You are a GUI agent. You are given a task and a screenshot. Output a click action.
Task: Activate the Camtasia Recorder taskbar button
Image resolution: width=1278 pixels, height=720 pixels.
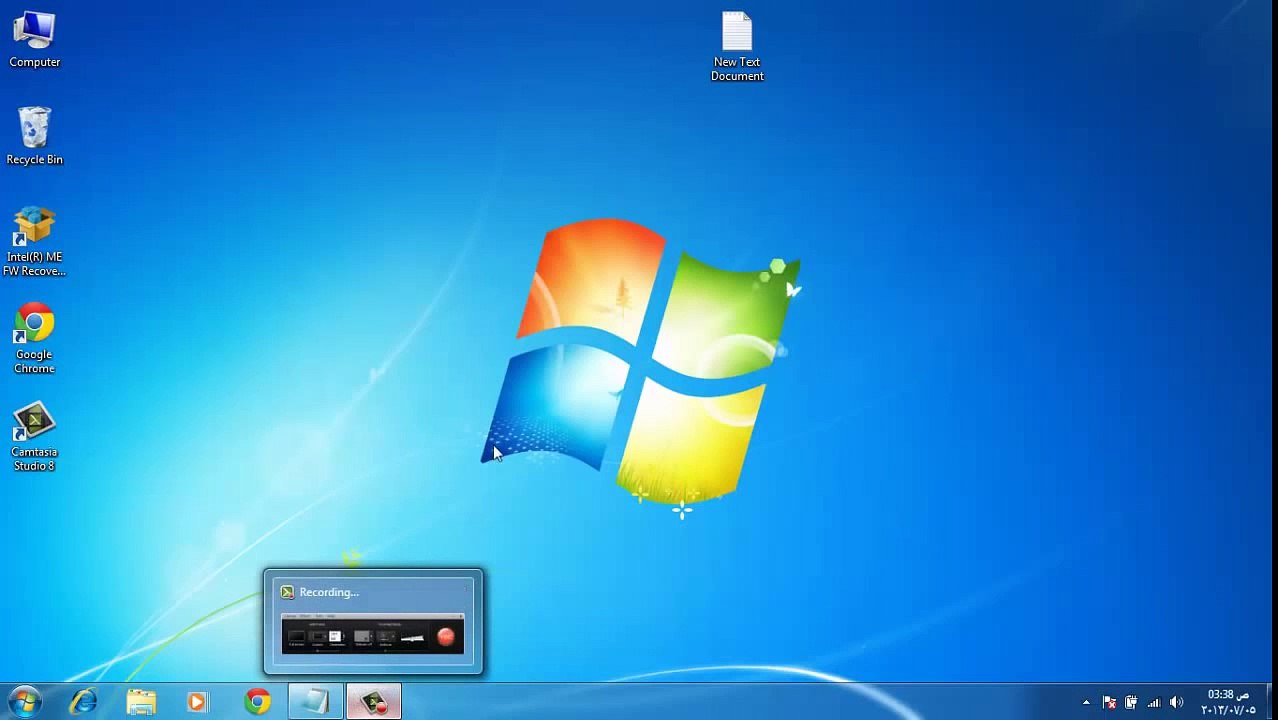click(374, 702)
